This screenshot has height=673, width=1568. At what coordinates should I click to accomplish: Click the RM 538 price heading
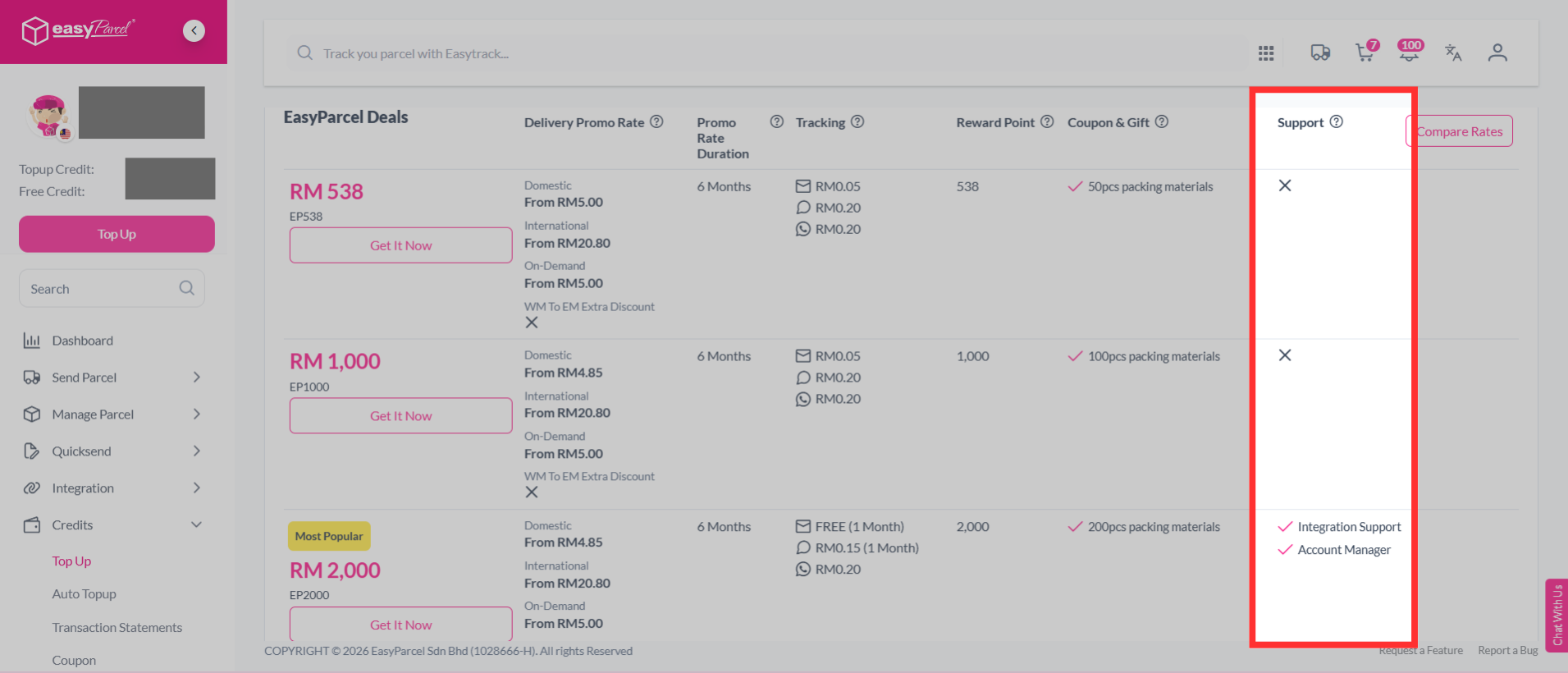coord(327,192)
